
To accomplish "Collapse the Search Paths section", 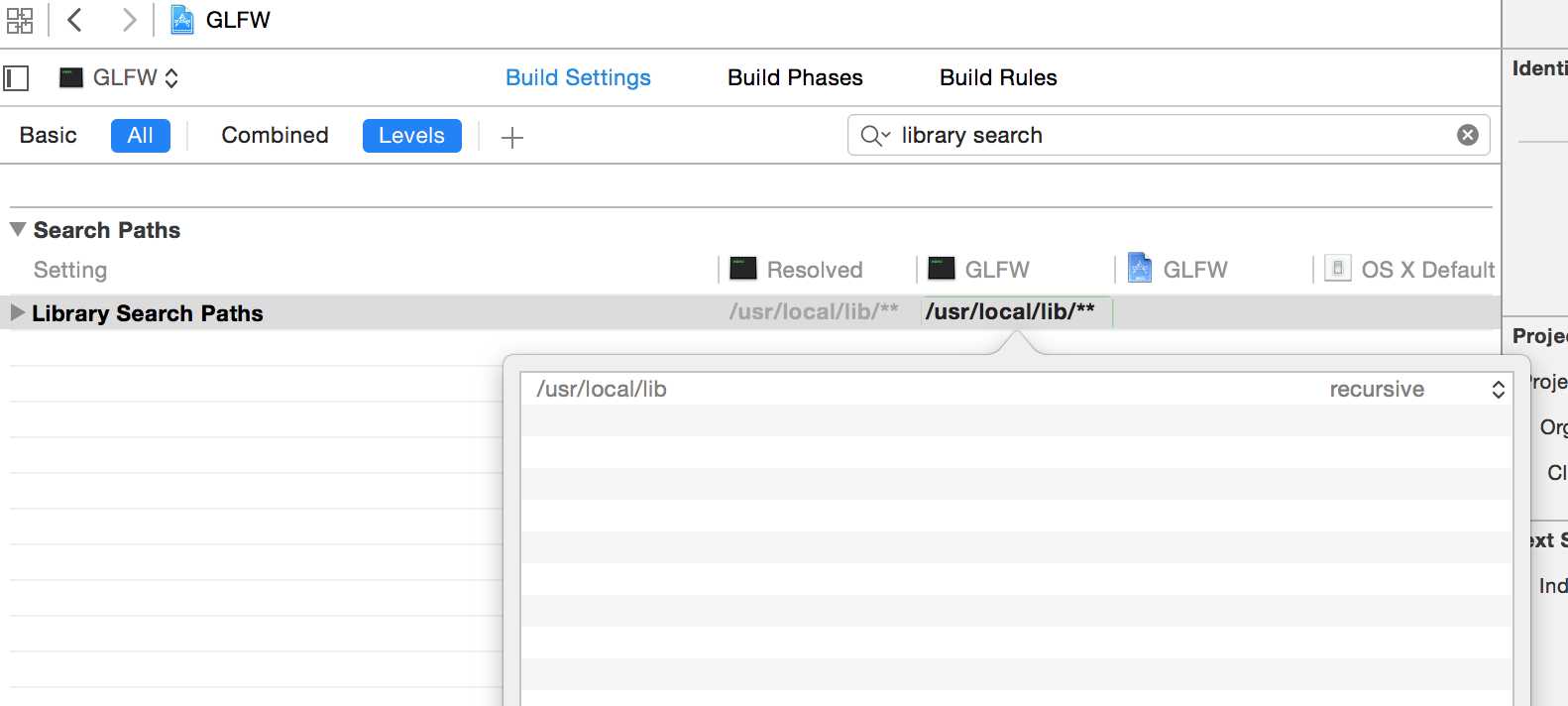I will (18, 229).
